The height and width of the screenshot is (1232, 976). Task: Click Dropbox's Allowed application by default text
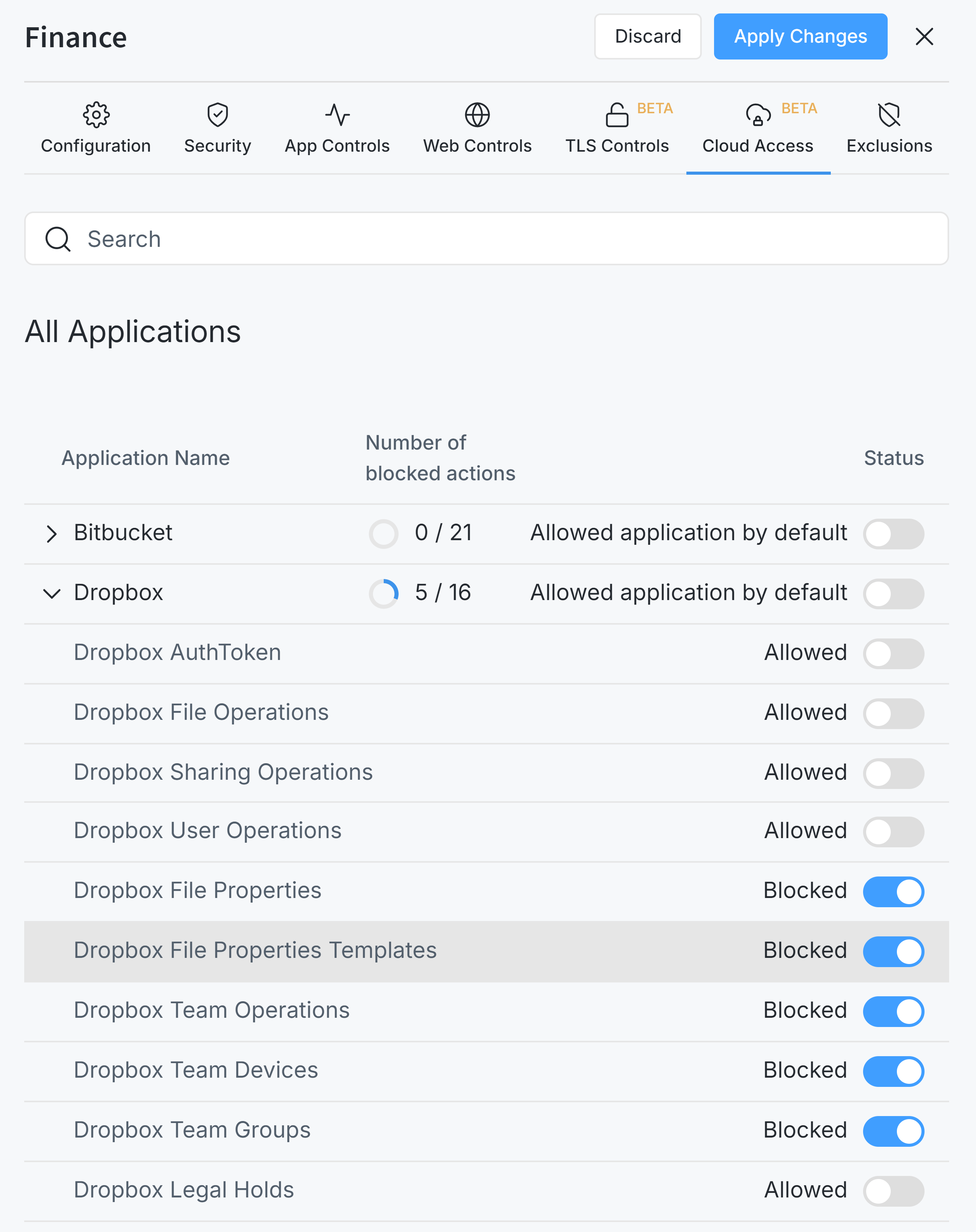coord(689,593)
